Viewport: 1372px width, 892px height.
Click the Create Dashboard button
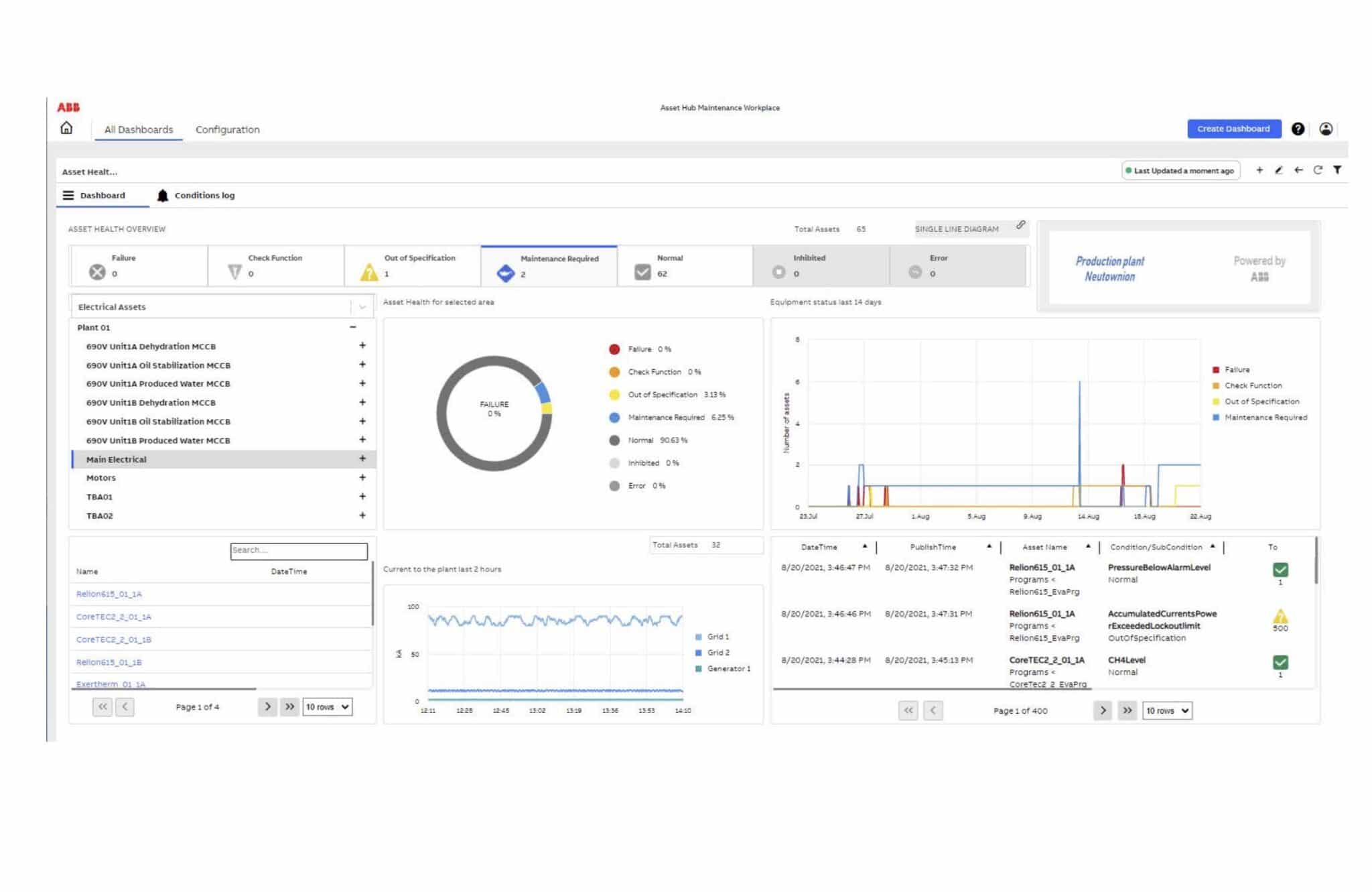click(1233, 129)
